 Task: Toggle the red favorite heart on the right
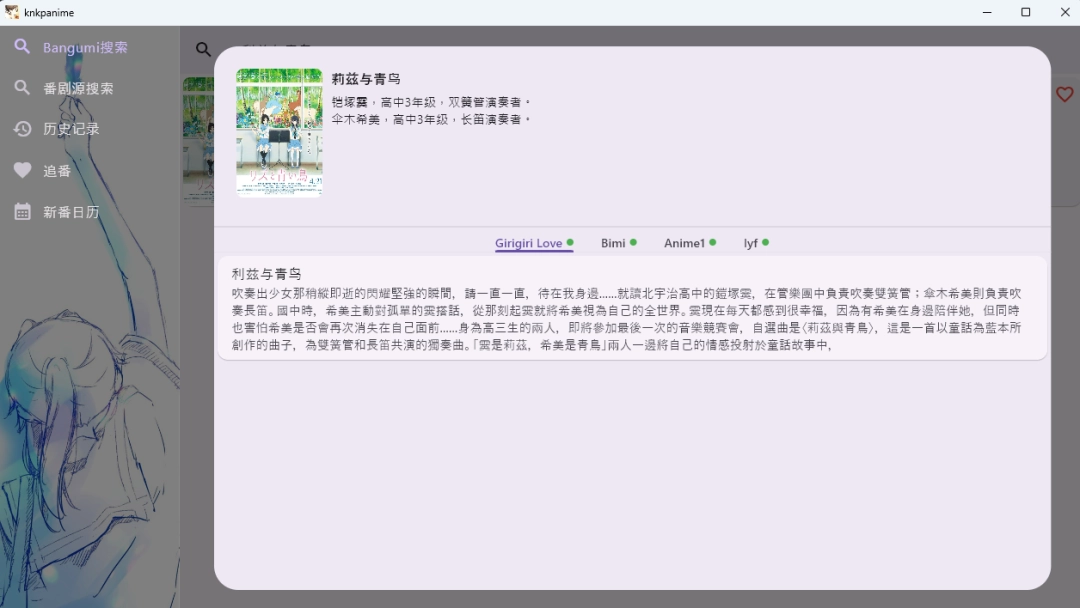(x=1064, y=94)
